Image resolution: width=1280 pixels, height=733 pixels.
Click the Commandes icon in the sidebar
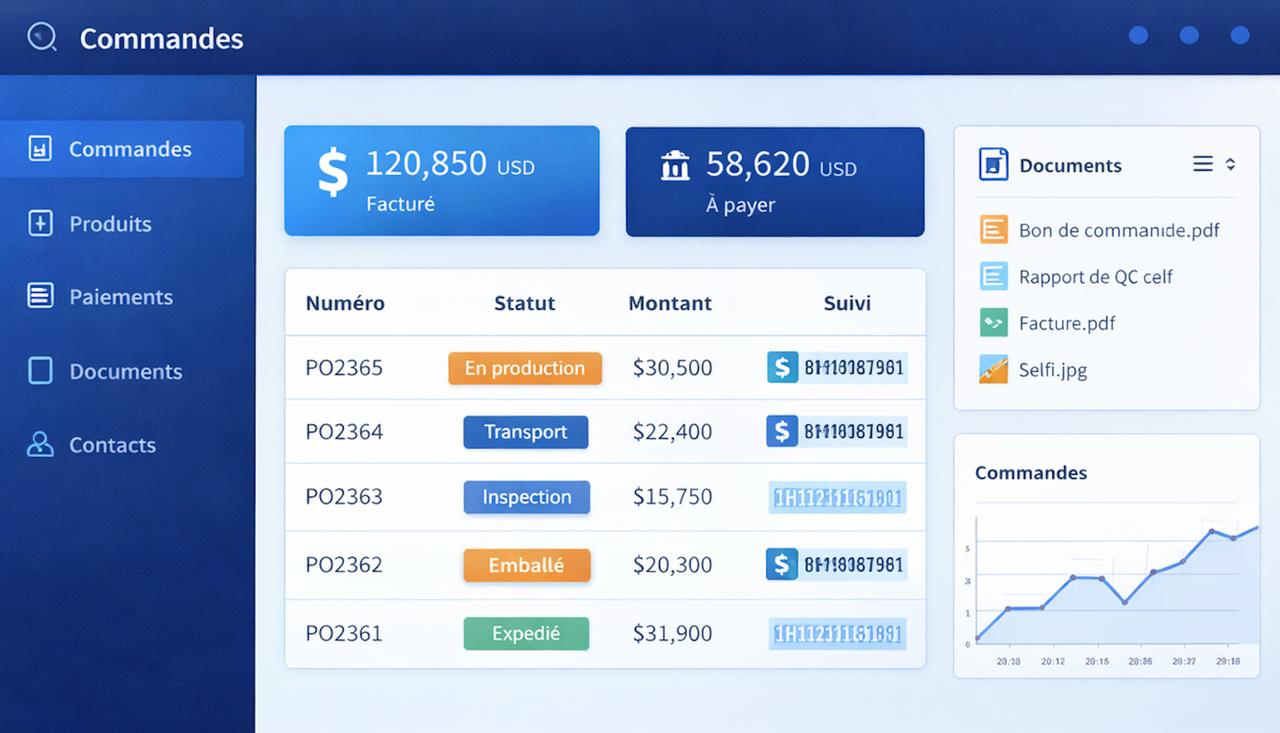point(40,149)
